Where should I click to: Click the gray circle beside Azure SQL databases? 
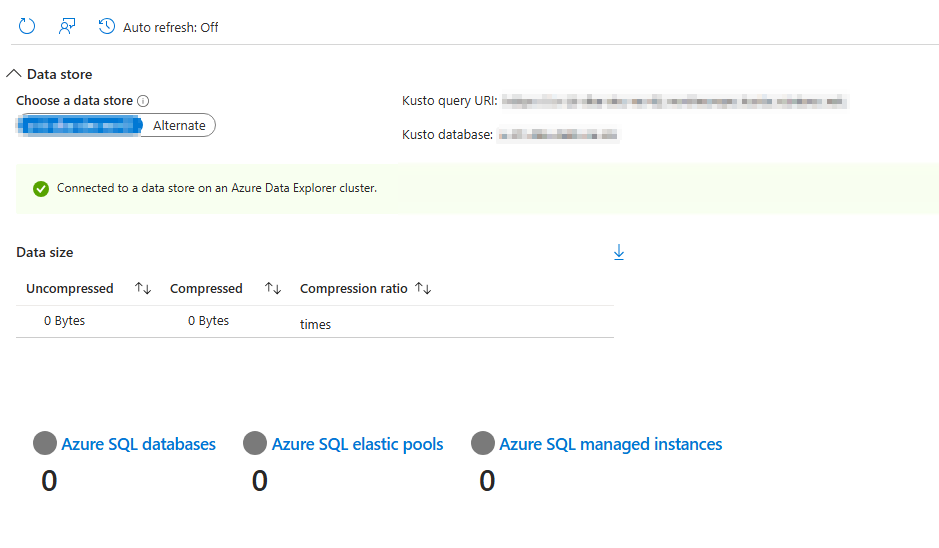click(x=45, y=443)
